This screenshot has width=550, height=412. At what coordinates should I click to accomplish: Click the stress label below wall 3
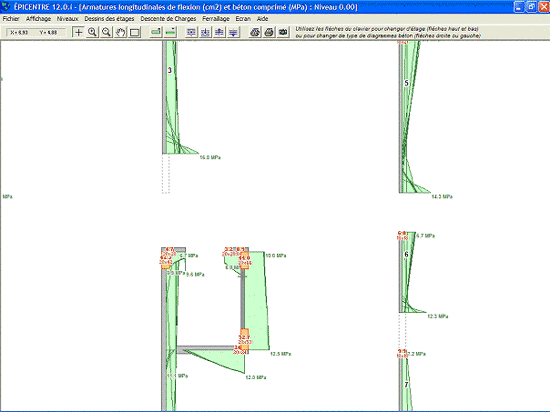[210, 157]
